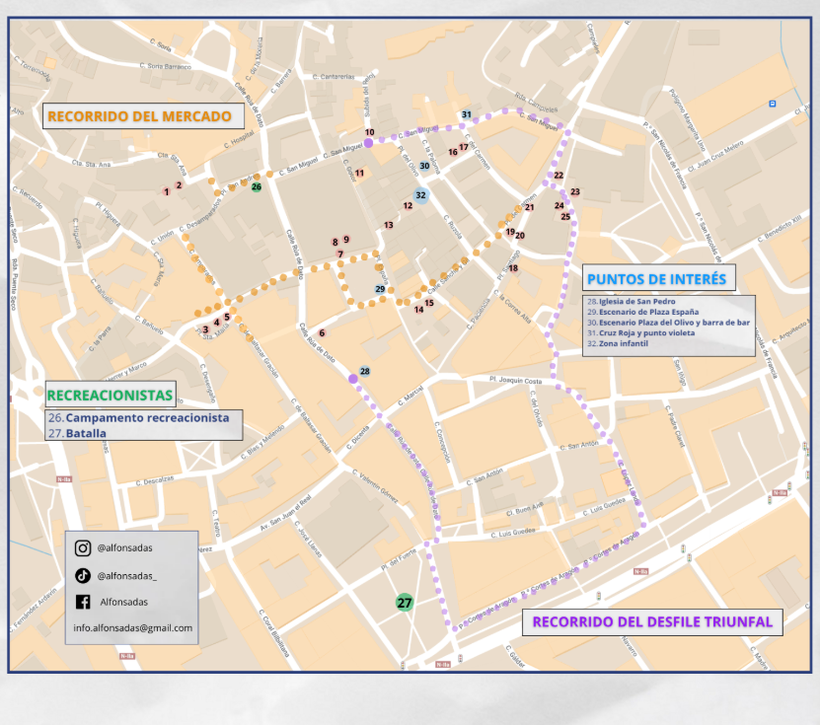
Task: Click the @alfonsadas Instagram handle text
Action: [125, 548]
